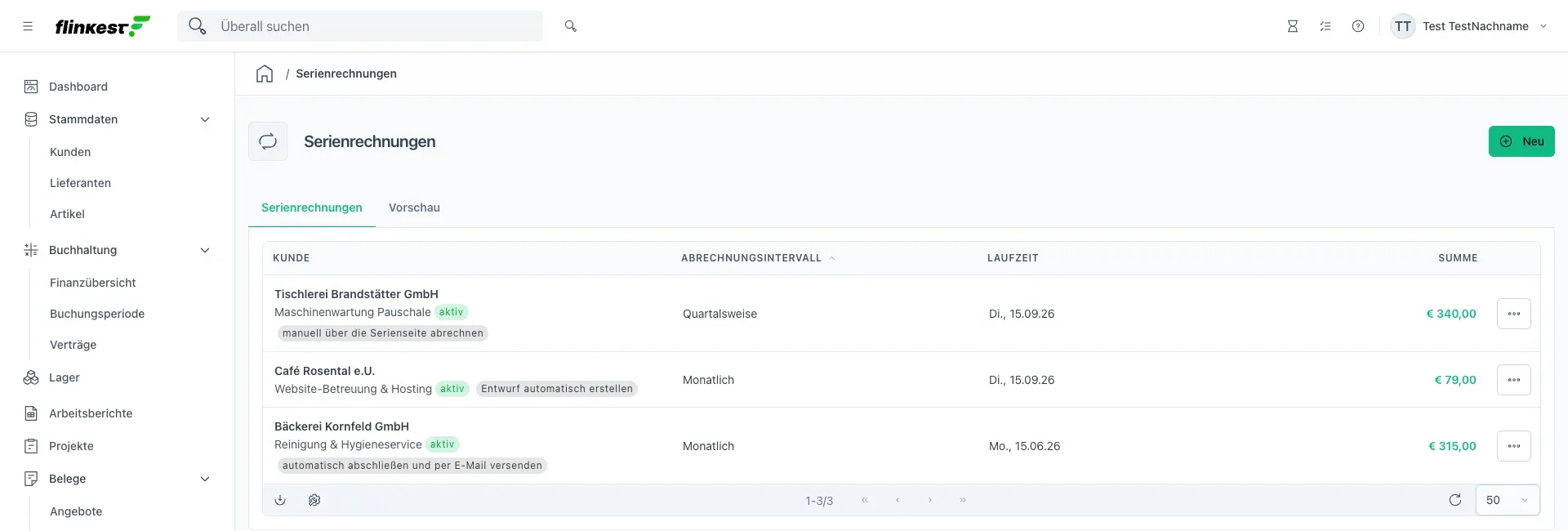Open the hamburger menu icon
This screenshot has height=531, width=1568.
pyautogui.click(x=28, y=26)
